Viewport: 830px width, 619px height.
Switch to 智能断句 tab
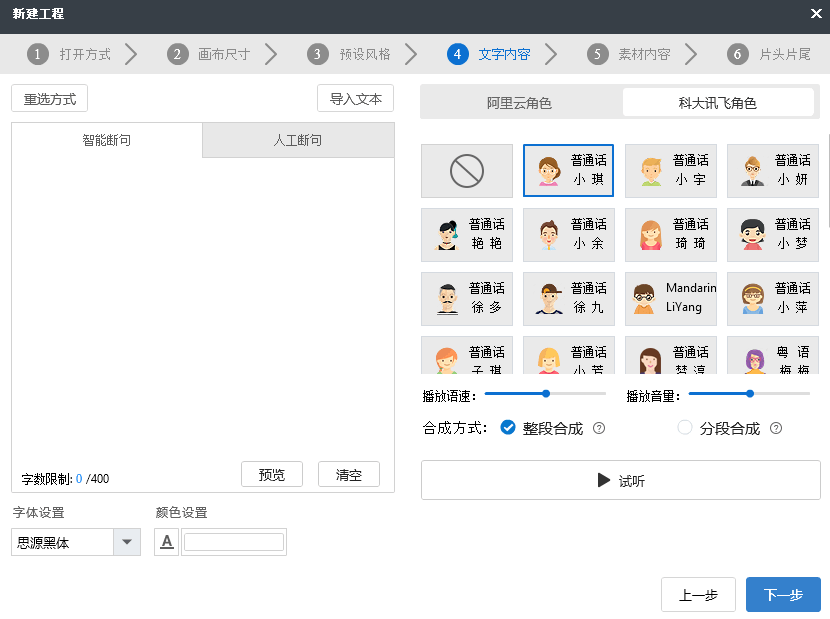point(107,140)
